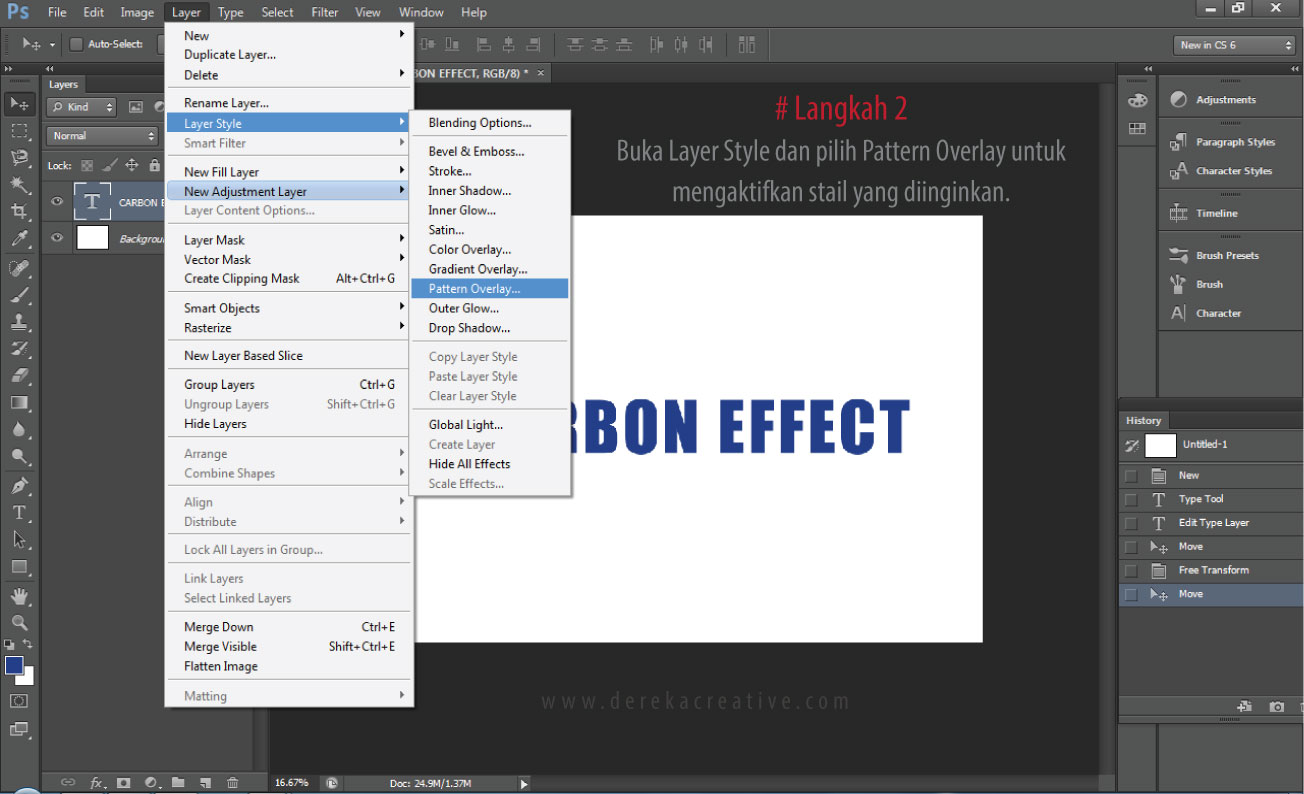Select the Free Transform history state
This screenshot has height=794, width=1304.
(x=1213, y=570)
